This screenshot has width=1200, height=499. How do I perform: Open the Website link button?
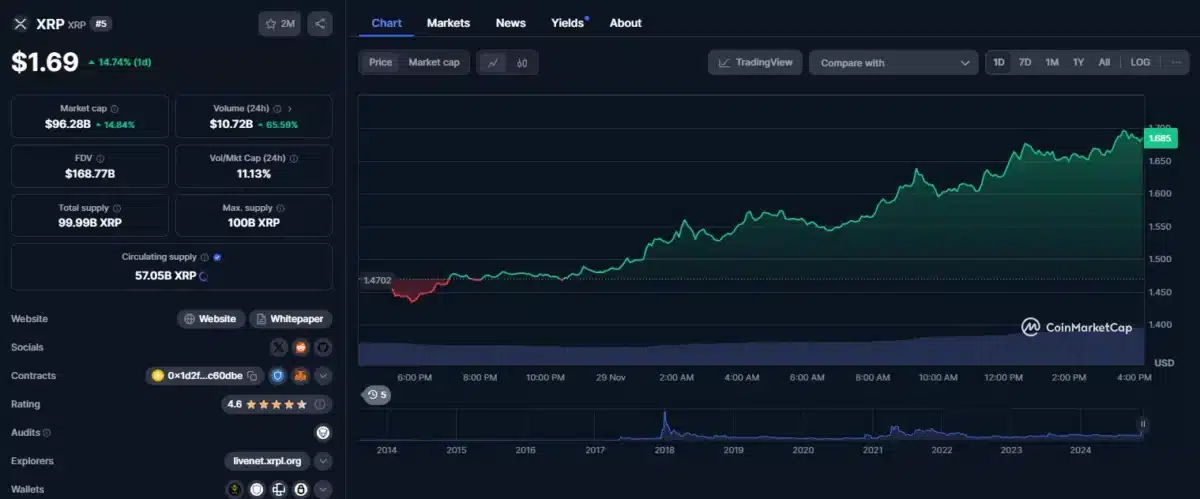[x=210, y=319]
